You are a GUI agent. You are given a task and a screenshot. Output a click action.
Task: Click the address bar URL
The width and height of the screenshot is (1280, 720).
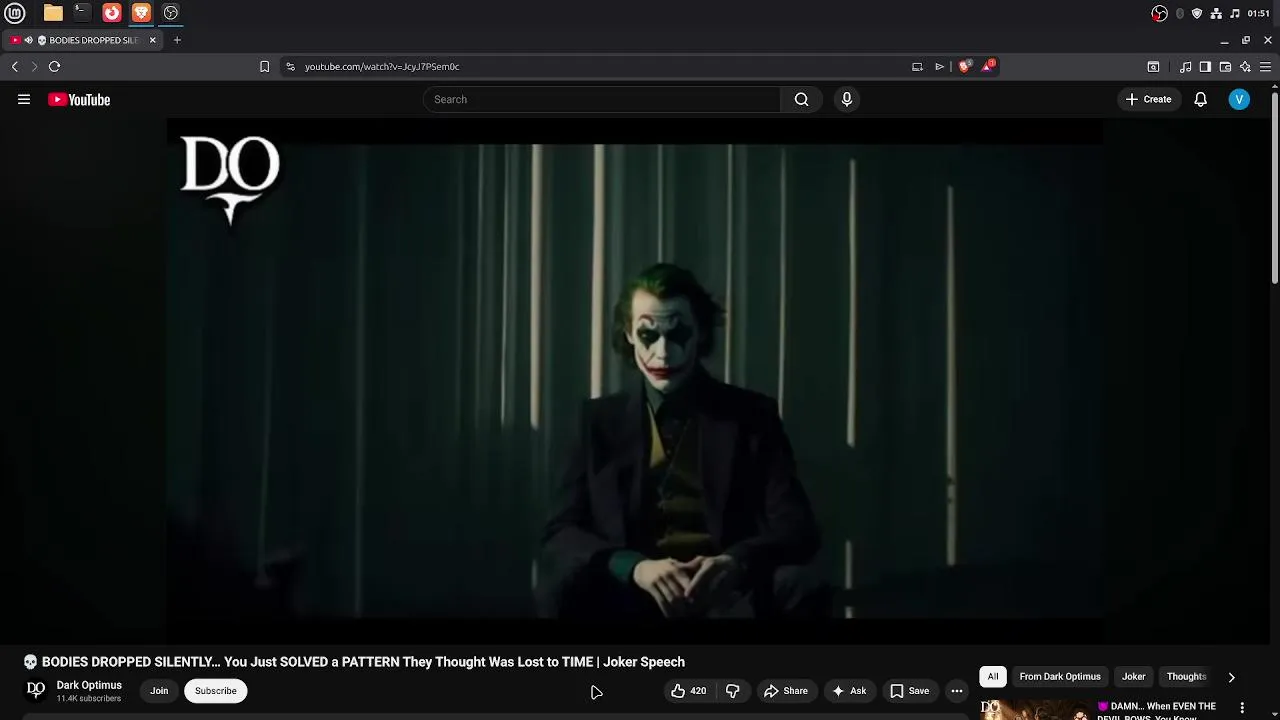click(382, 66)
